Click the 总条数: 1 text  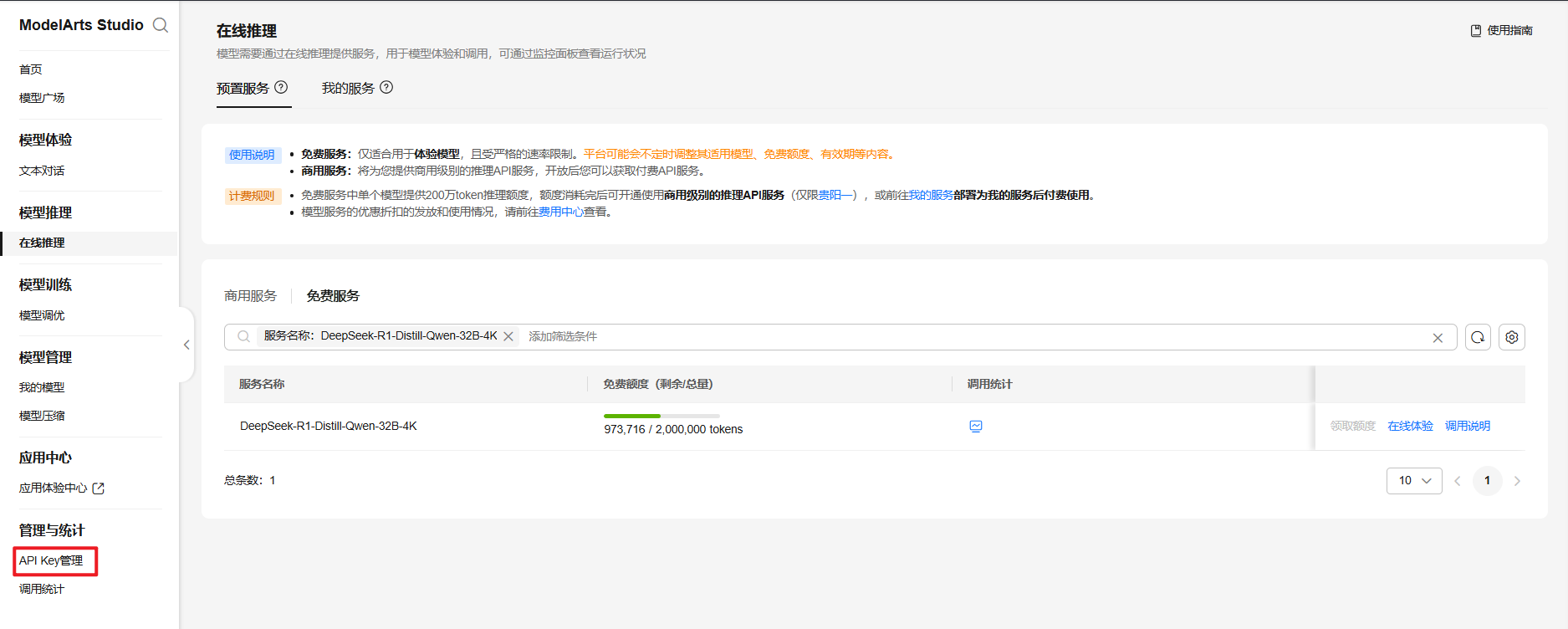click(250, 480)
